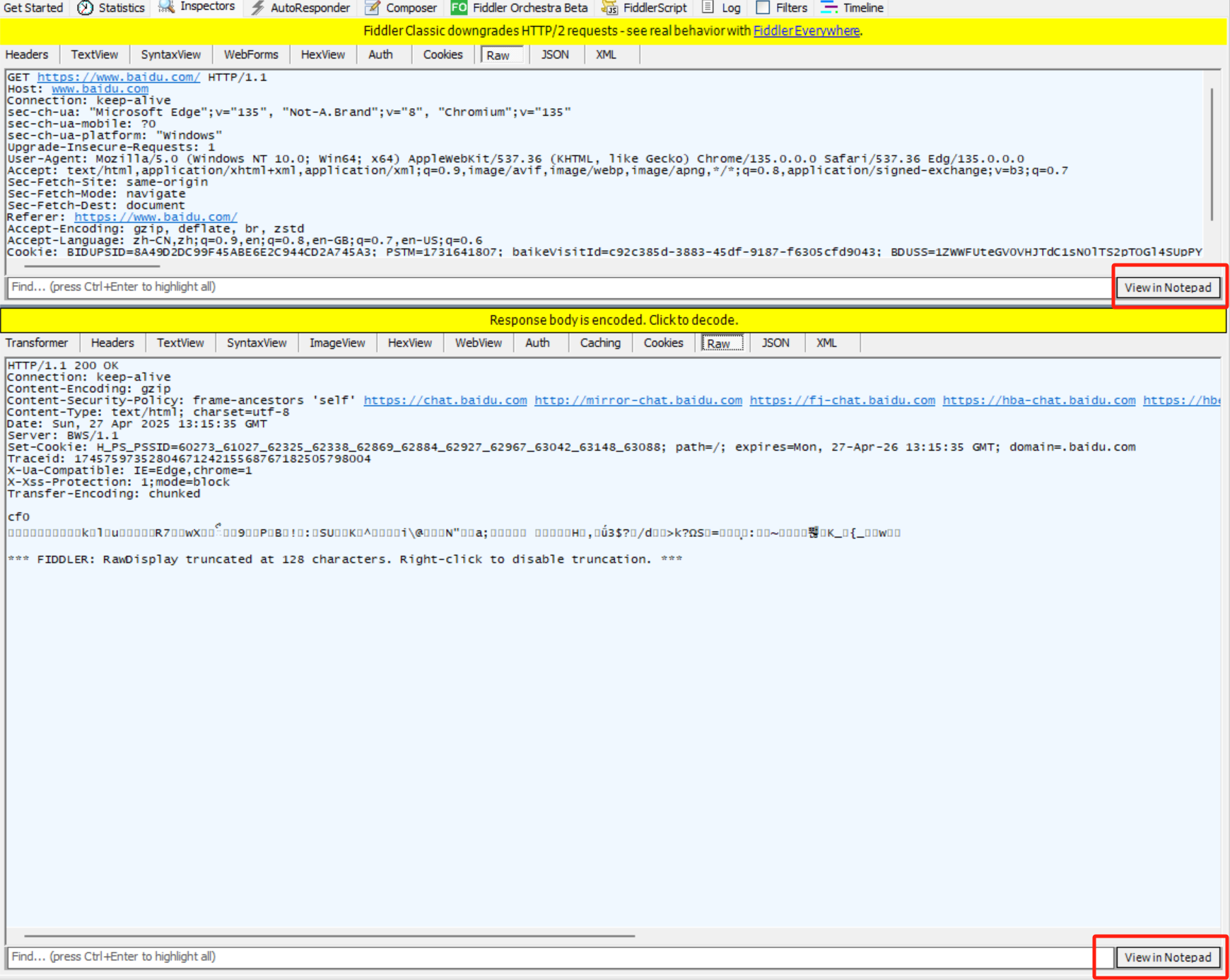Open the Statistics tab

click(121, 8)
